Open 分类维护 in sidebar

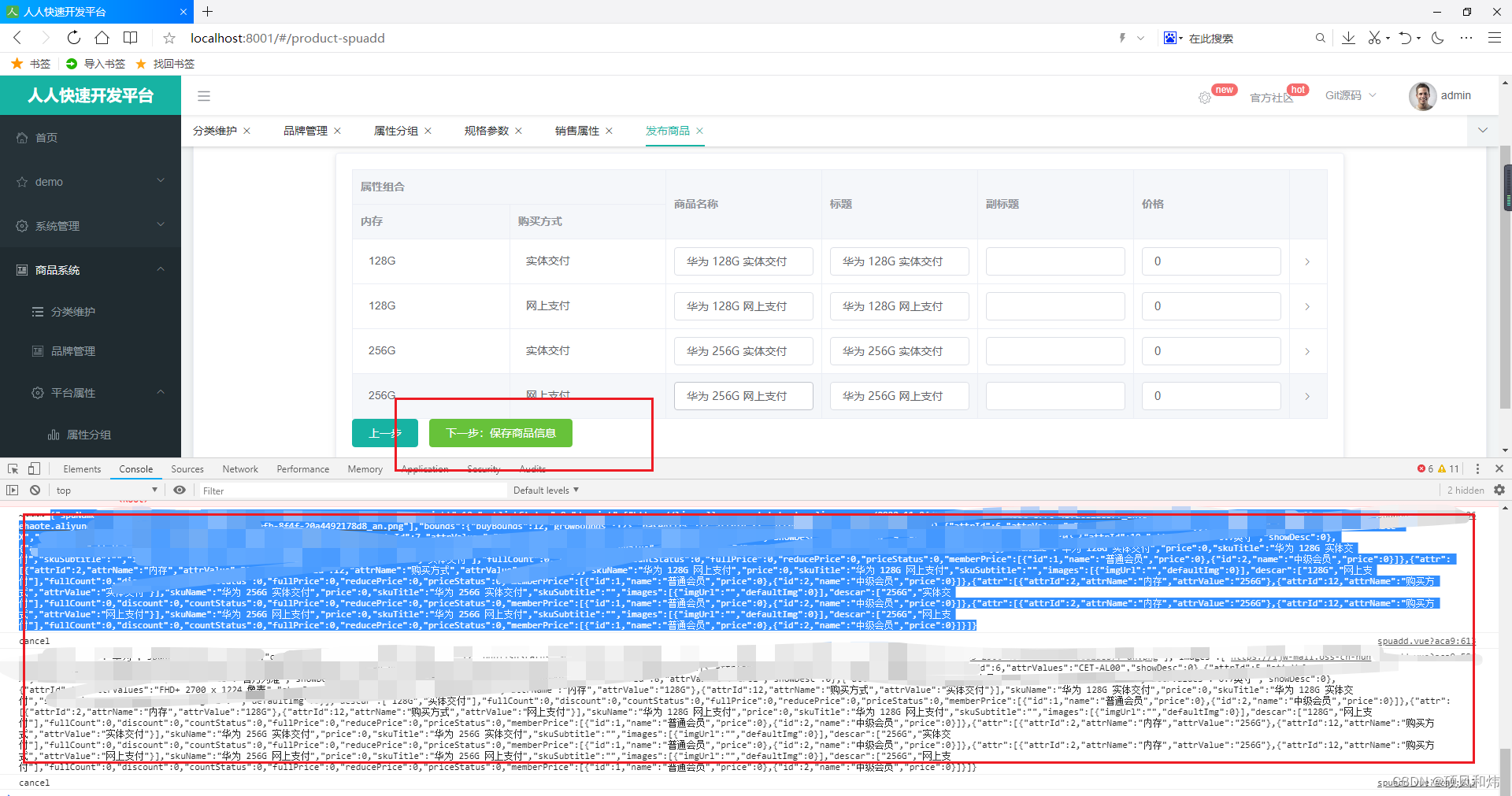point(91,312)
